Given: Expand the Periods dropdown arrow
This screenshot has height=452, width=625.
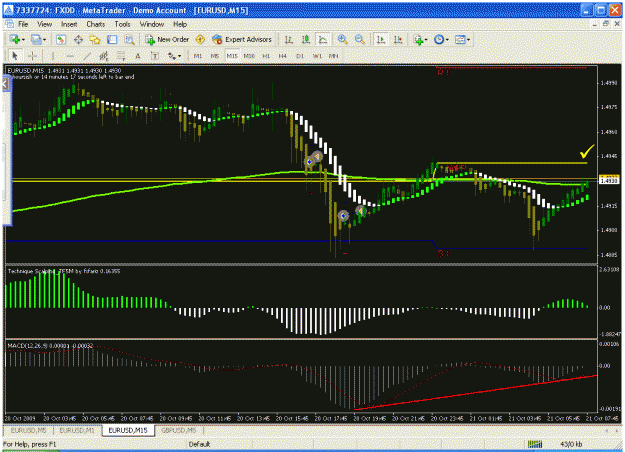Looking at the screenshot, I should pos(447,39).
